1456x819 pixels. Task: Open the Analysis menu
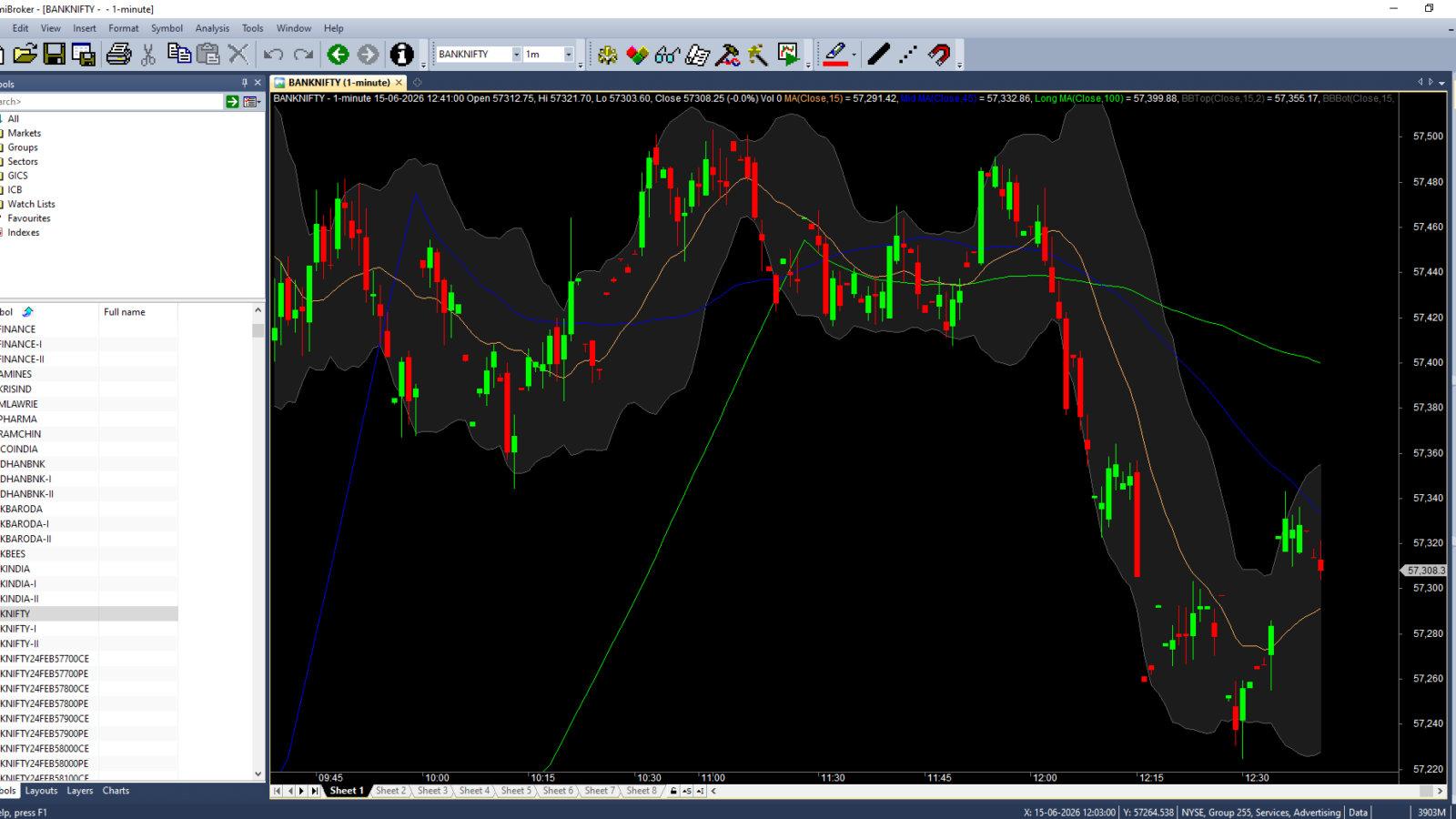[212, 28]
